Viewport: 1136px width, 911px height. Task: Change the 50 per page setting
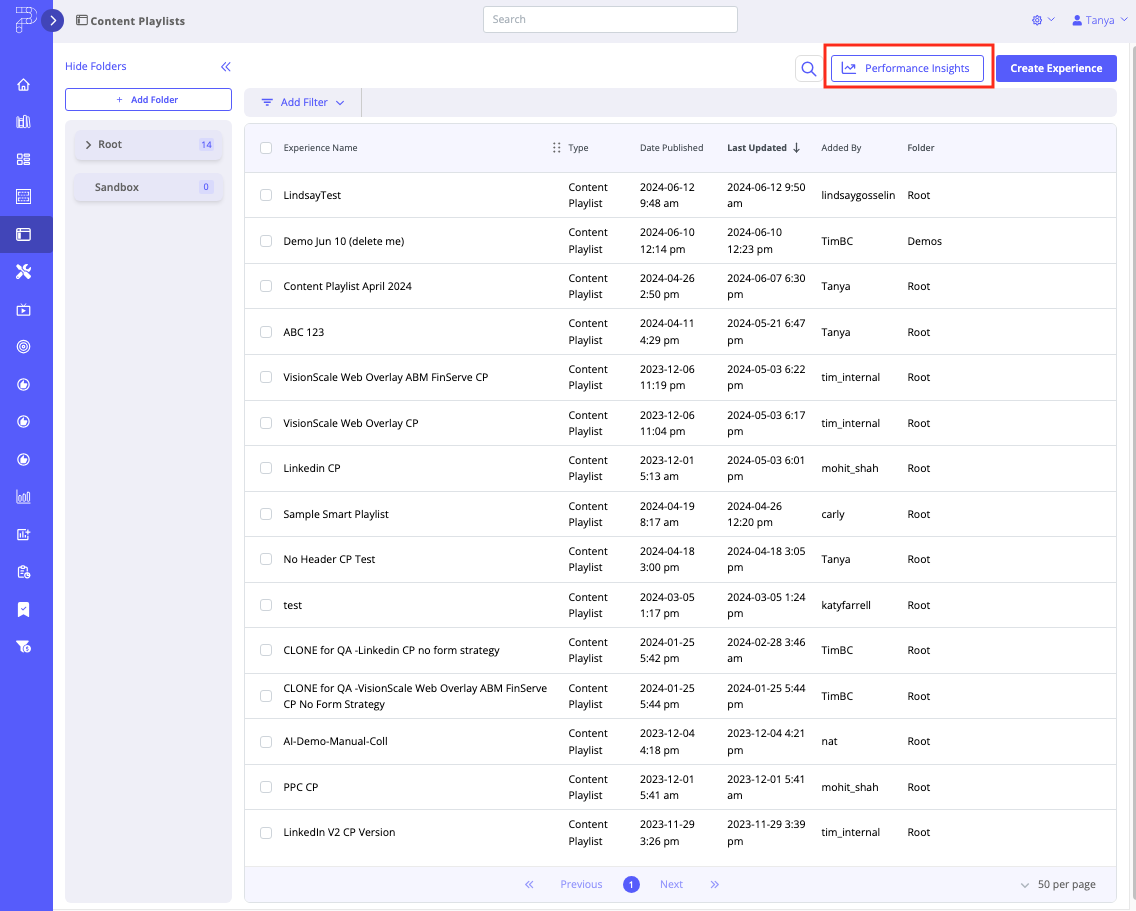[x=1058, y=884]
